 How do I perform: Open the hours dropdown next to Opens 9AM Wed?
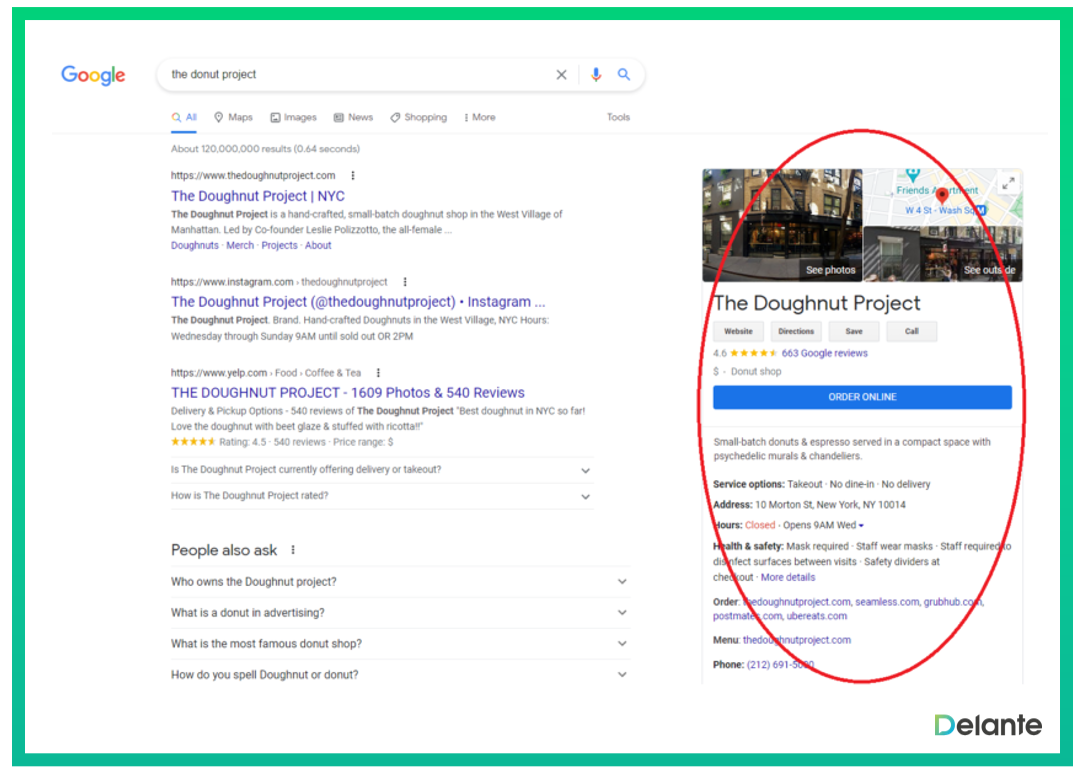coord(861,526)
